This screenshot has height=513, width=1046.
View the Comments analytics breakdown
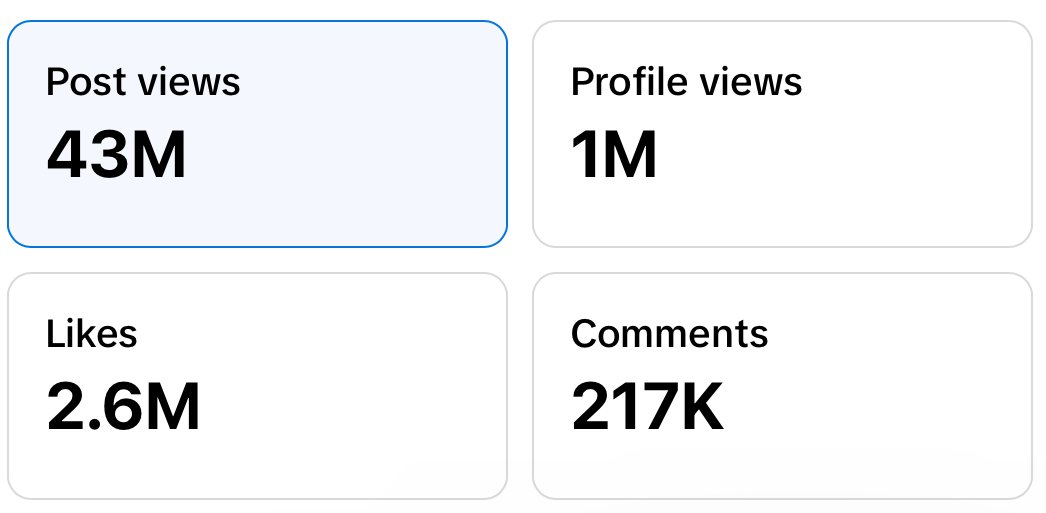782,386
